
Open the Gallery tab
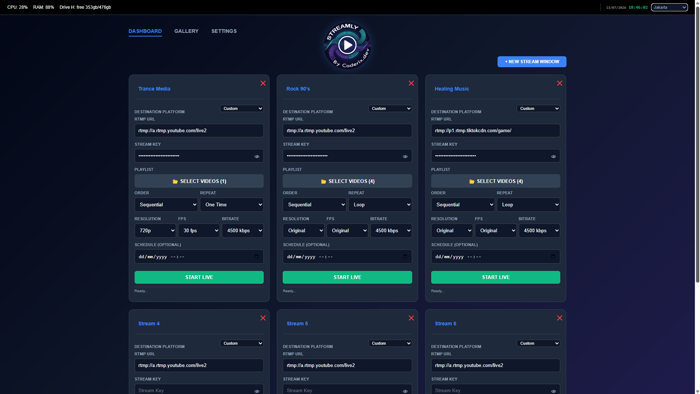coord(186,31)
